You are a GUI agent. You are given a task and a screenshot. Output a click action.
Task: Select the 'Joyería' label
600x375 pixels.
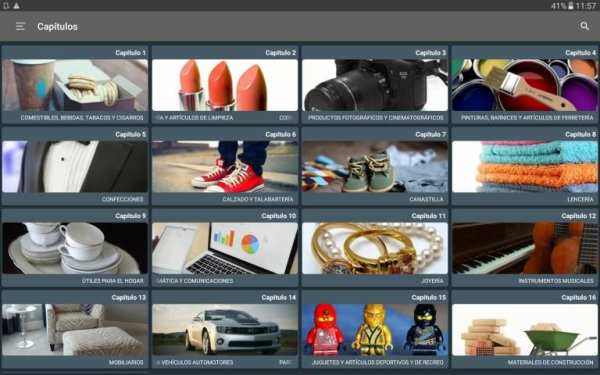coord(432,280)
